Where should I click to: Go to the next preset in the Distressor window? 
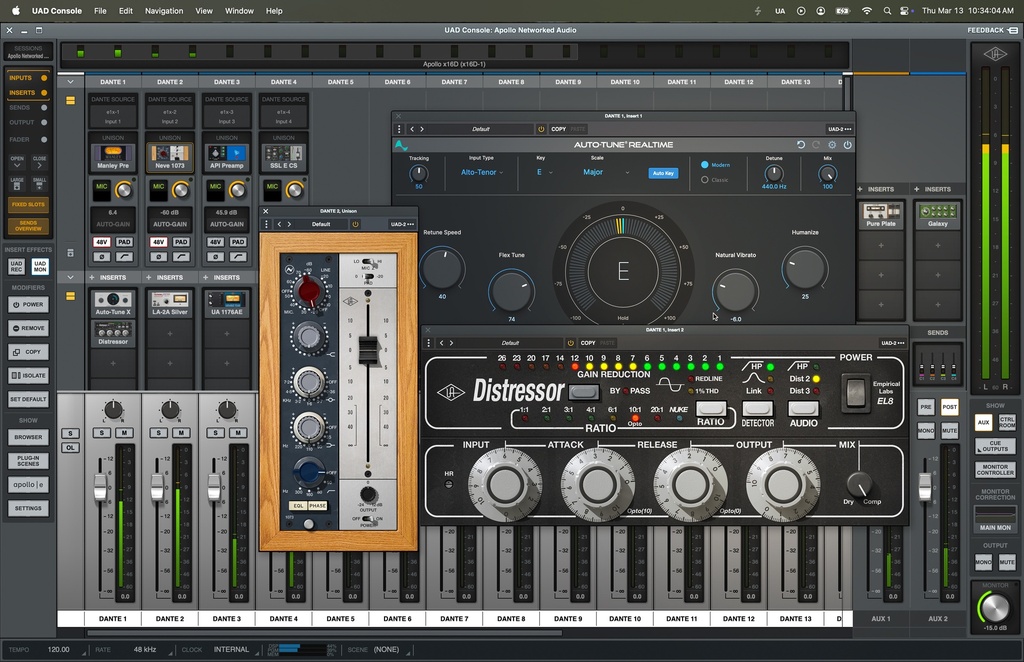(451, 343)
